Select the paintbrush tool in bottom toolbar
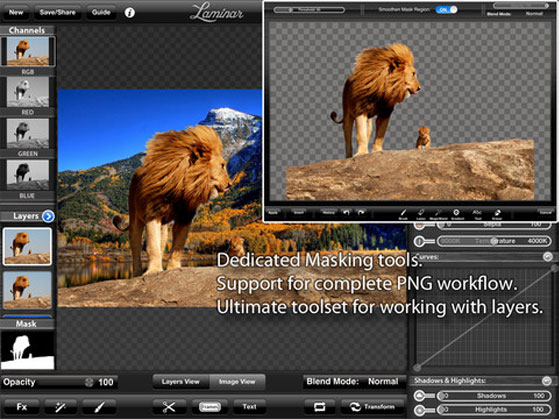This screenshot has height=419, width=560. point(99,406)
